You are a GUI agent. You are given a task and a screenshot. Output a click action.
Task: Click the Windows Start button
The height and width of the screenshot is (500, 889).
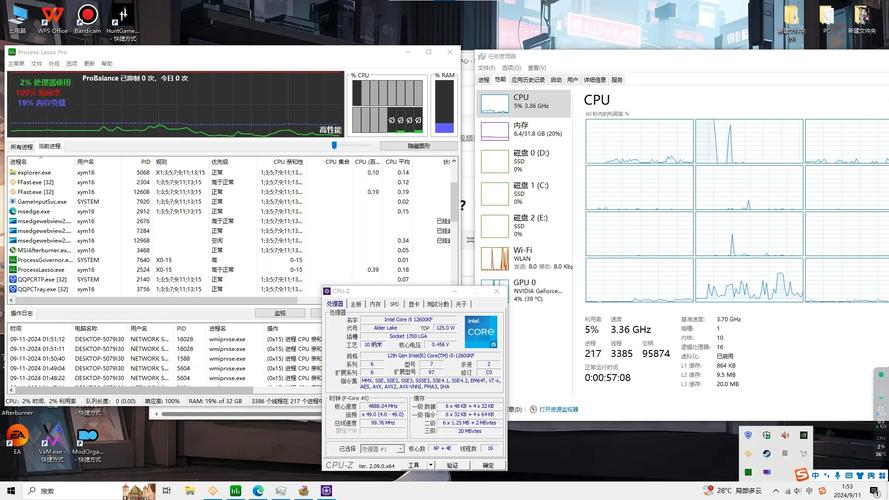pos(12,491)
